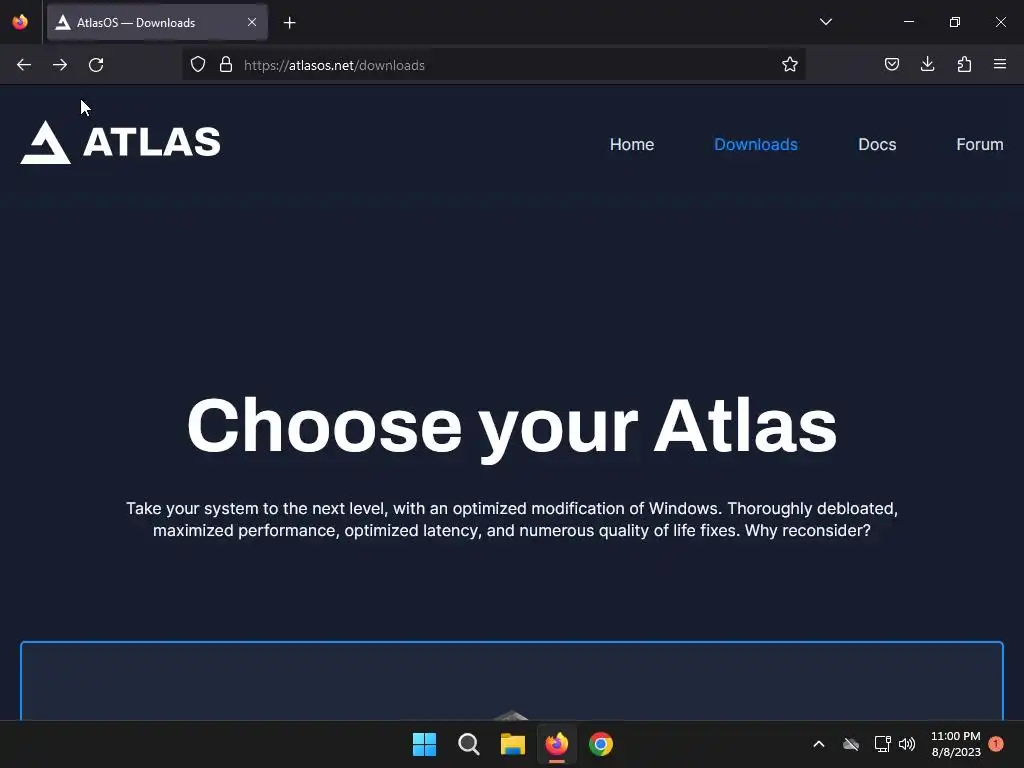This screenshot has width=1024, height=768.
Task: Open OneDrive tray icon
Action: click(850, 744)
